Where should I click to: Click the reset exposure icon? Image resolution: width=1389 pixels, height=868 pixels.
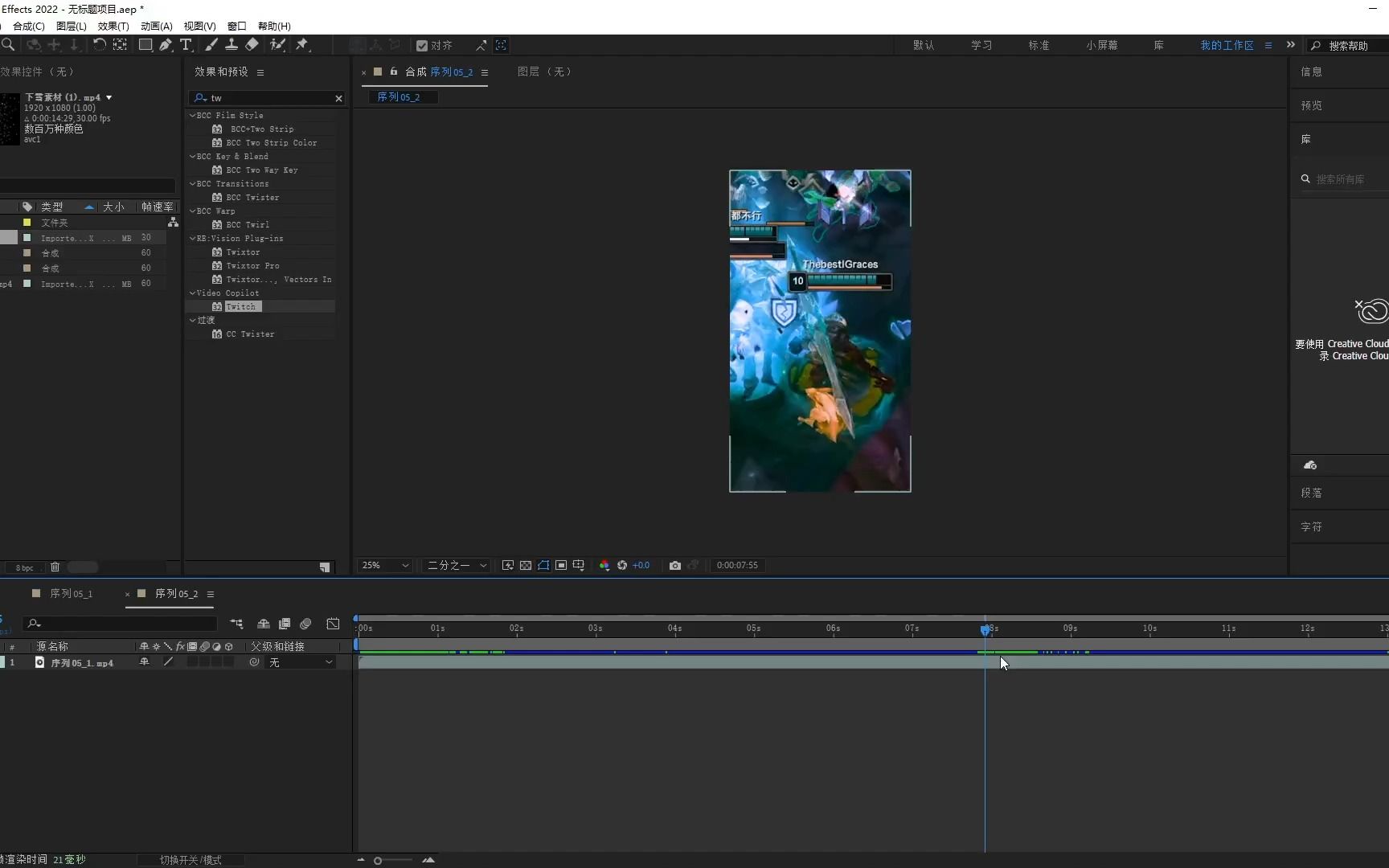point(622,566)
